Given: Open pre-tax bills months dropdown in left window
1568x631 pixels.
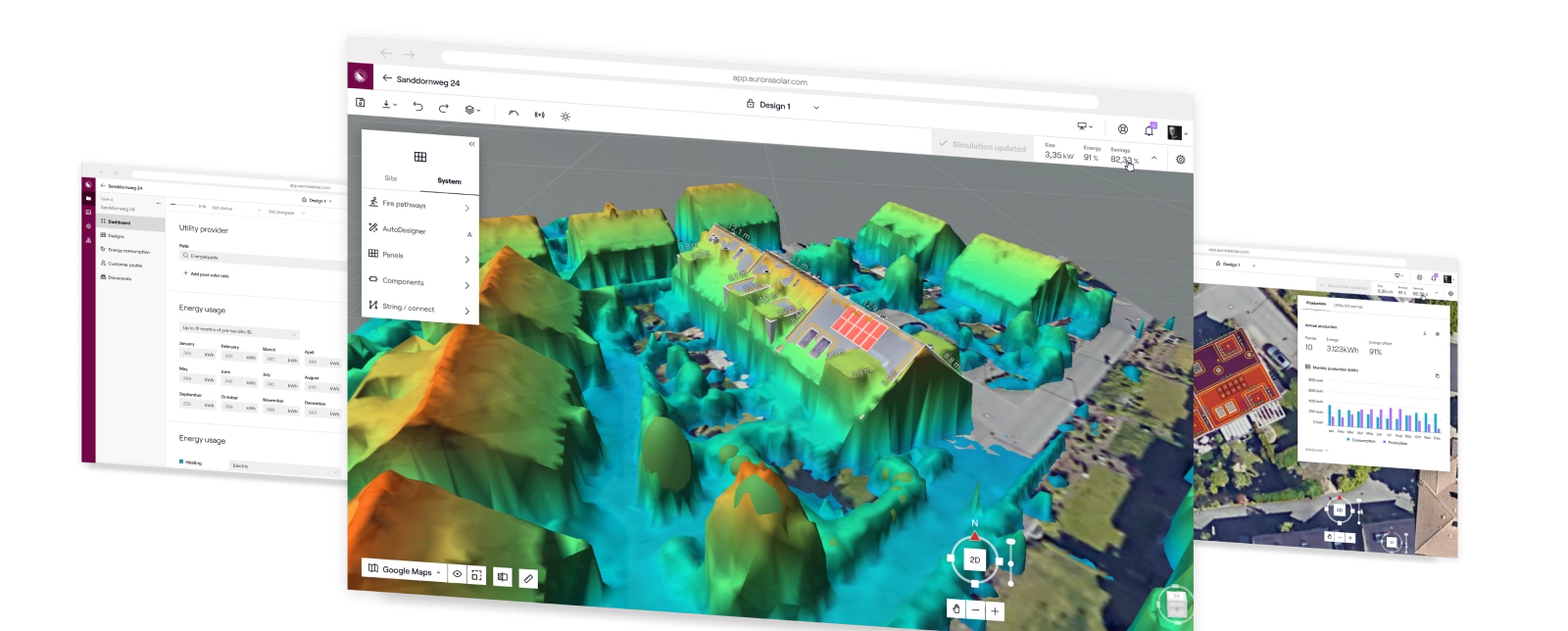Looking at the screenshot, I should click(239, 332).
